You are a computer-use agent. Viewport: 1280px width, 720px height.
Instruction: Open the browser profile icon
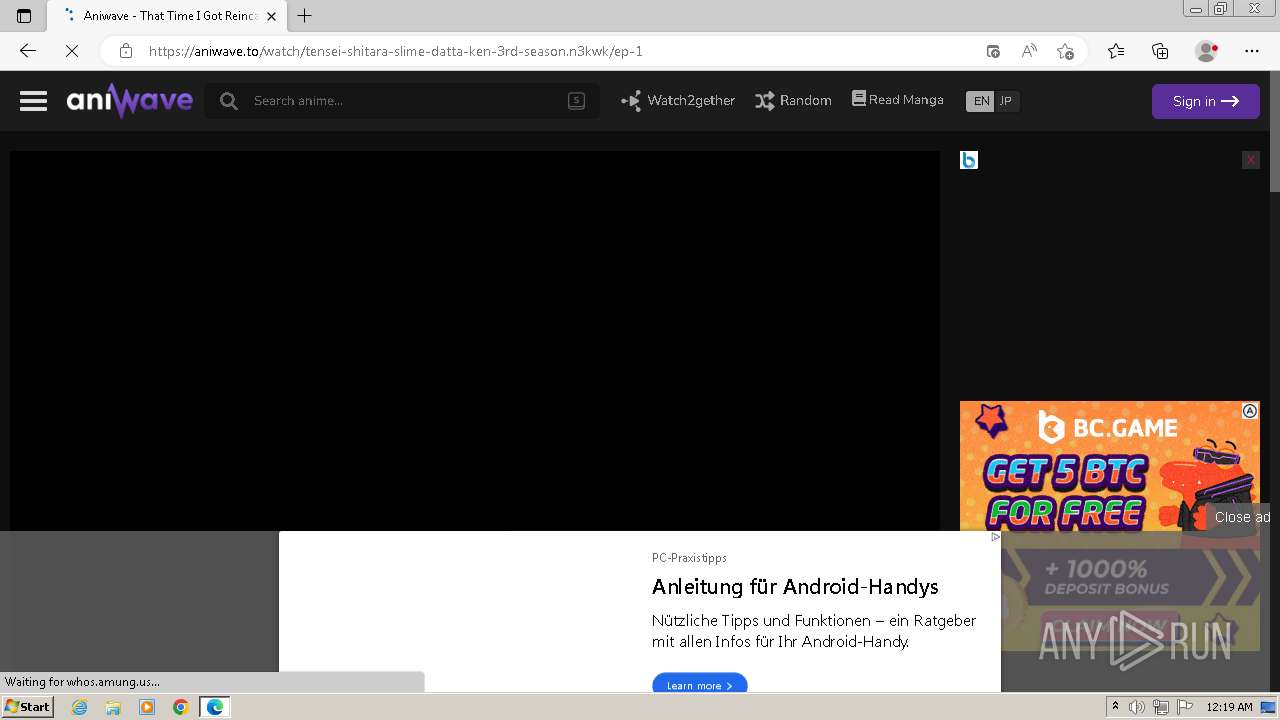pos(1206,51)
